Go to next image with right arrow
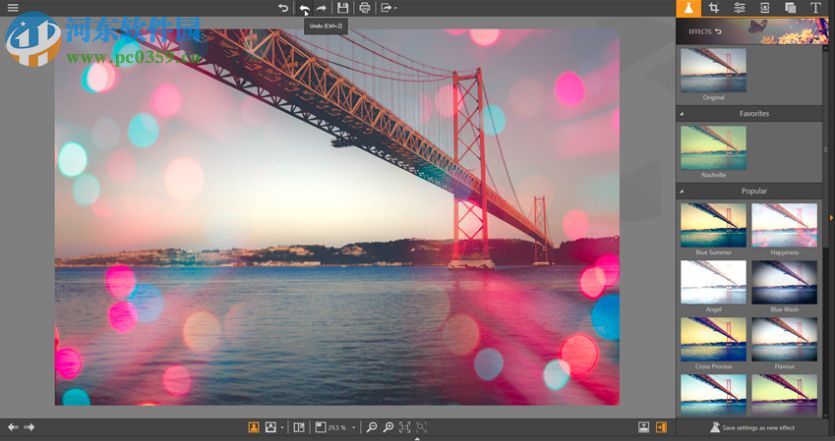Image resolution: width=835 pixels, height=441 pixels. pyautogui.click(x=30, y=427)
